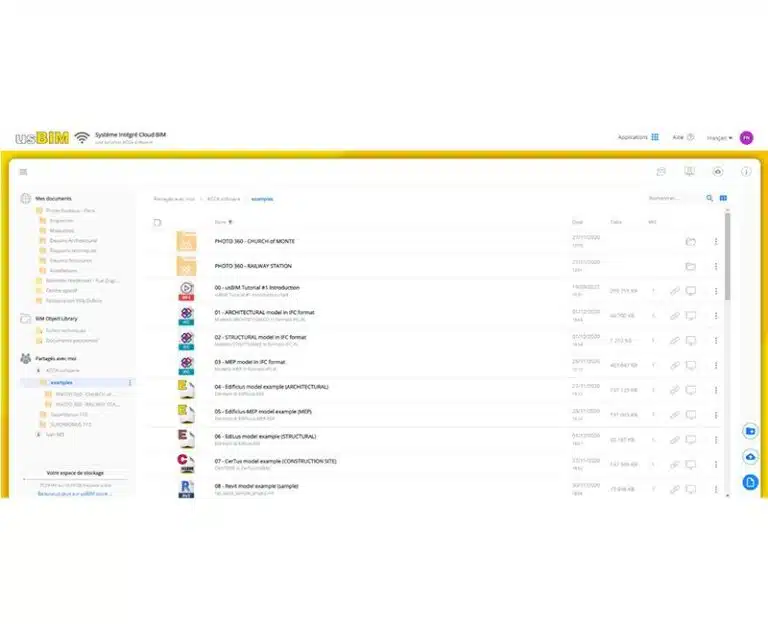Image resolution: width=768 pixels, height=624 pixels.
Task: Open options menu beside examples folder in sidebar
Action: pyautogui.click(x=130, y=383)
